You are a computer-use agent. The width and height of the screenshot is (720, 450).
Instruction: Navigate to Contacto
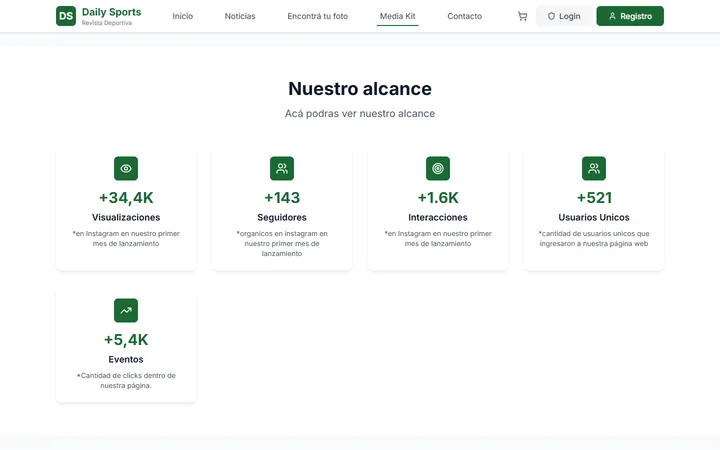[x=464, y=16]
